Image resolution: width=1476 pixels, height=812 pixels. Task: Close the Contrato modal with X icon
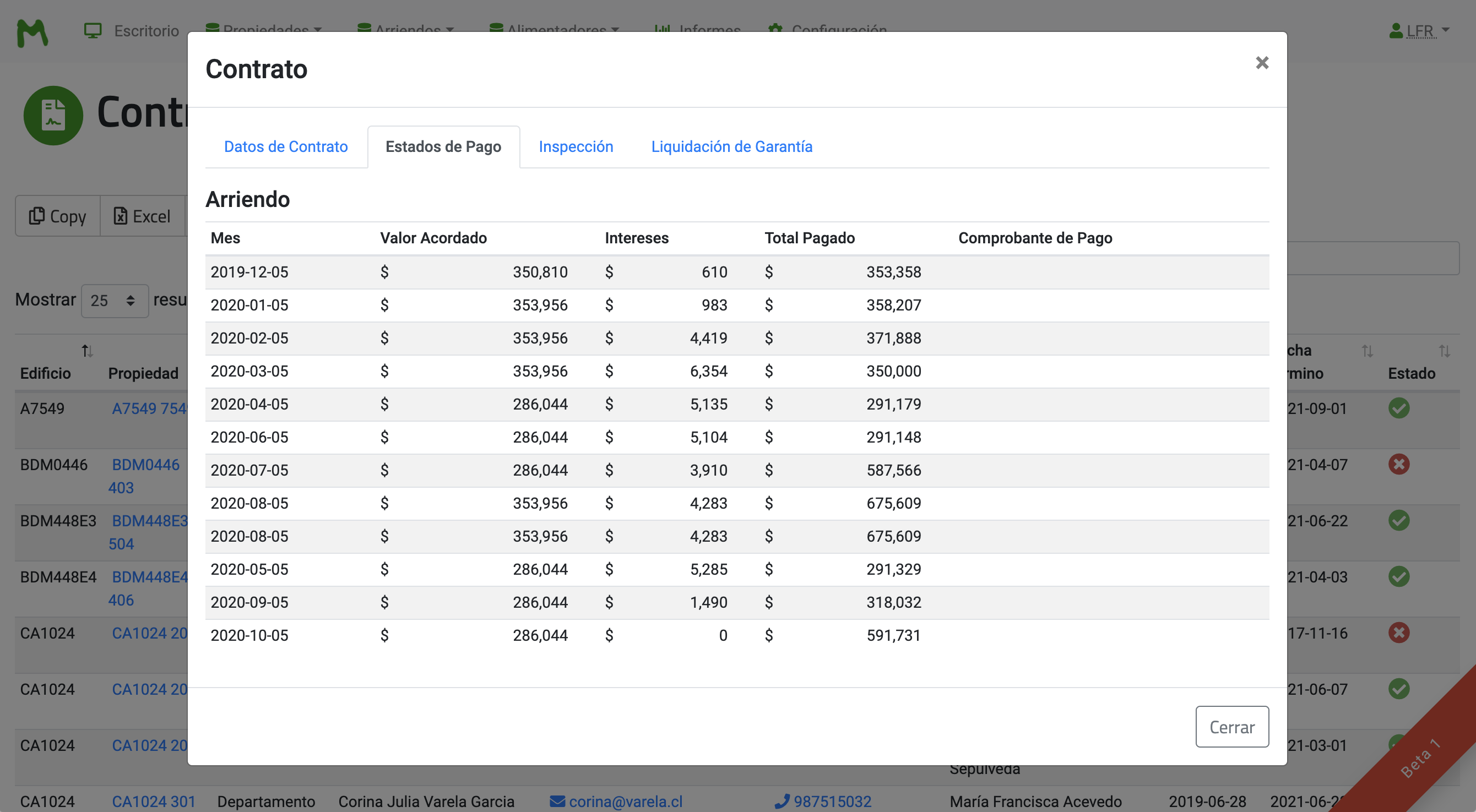coord(1262,63)
